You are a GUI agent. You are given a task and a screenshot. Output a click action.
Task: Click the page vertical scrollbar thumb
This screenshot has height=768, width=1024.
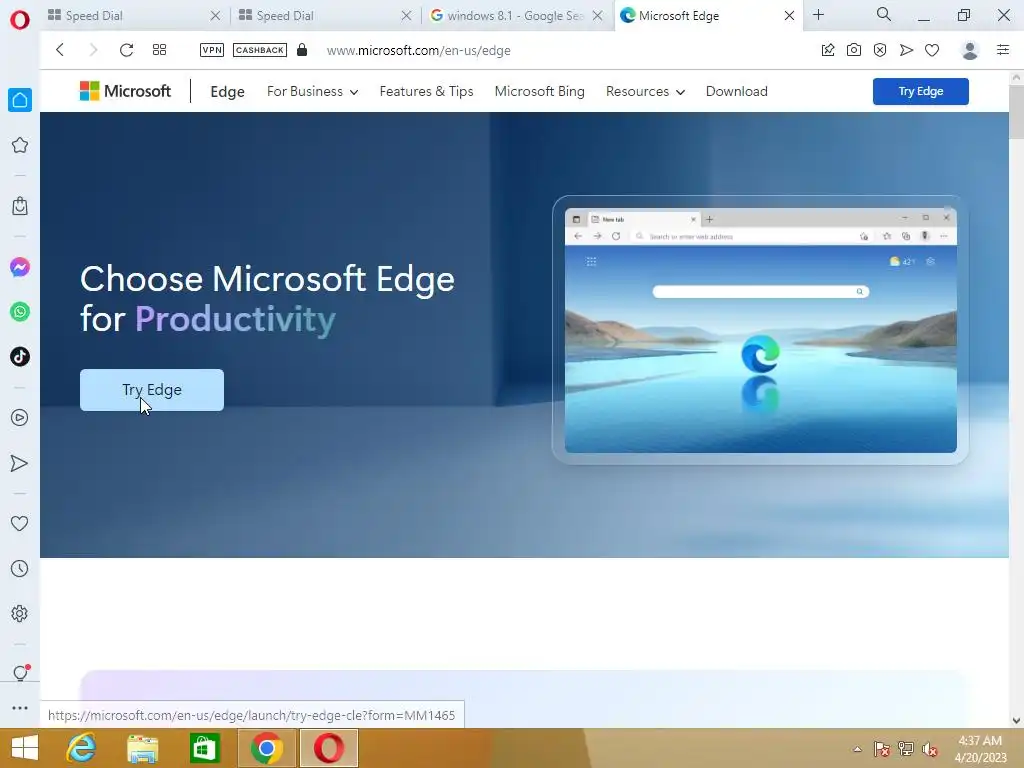[1016, 111]
